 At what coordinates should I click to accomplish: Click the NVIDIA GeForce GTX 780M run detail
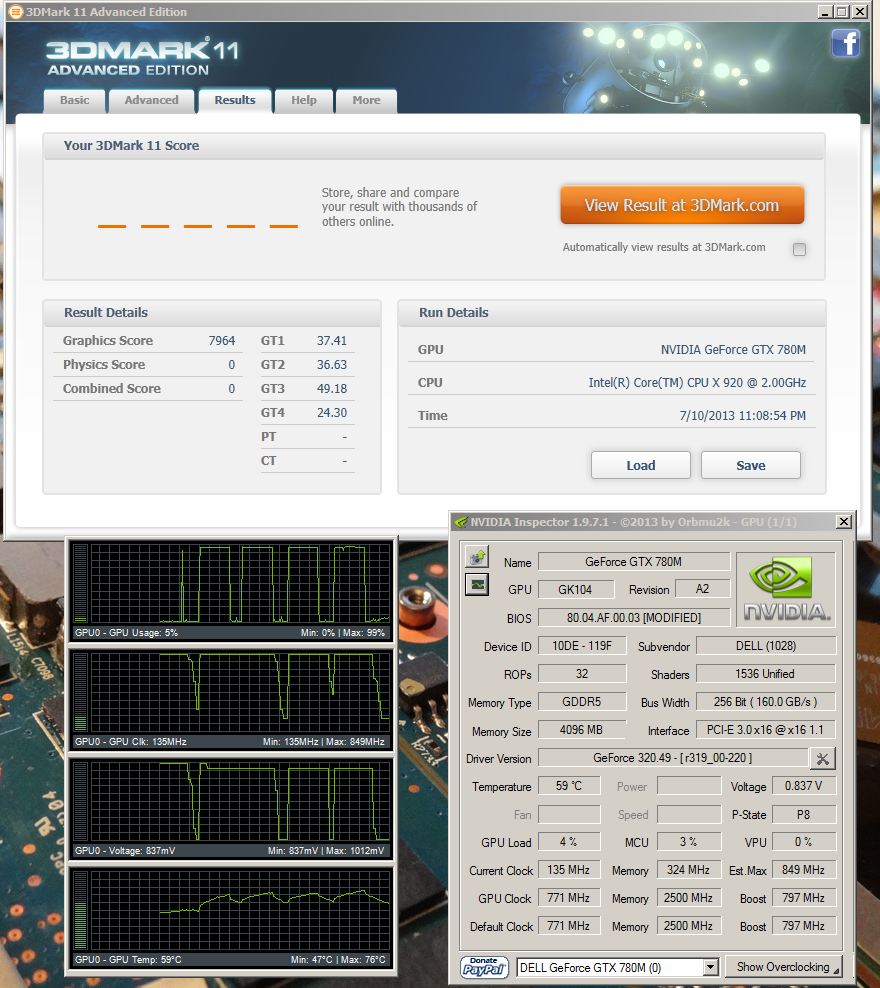point(733,350)
